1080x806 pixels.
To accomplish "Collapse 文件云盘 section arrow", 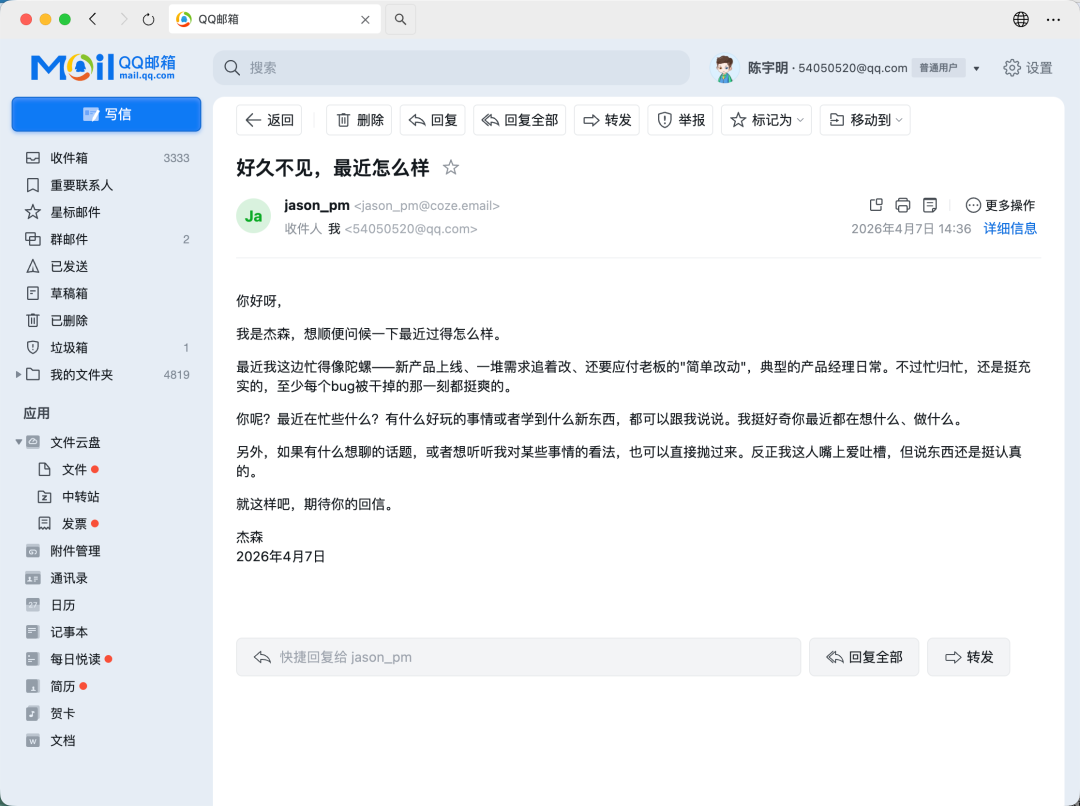I will 19,442.
